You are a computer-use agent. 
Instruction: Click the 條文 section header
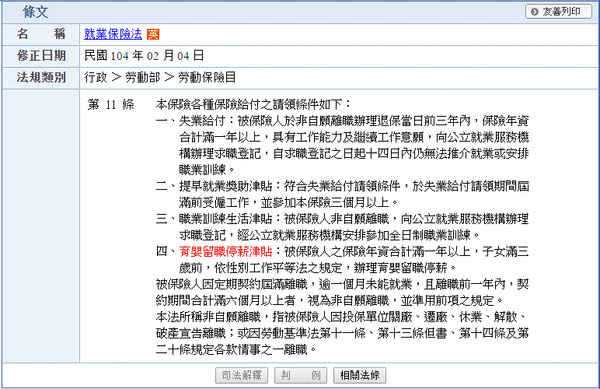pyautogui.click(x=35, y=11)
